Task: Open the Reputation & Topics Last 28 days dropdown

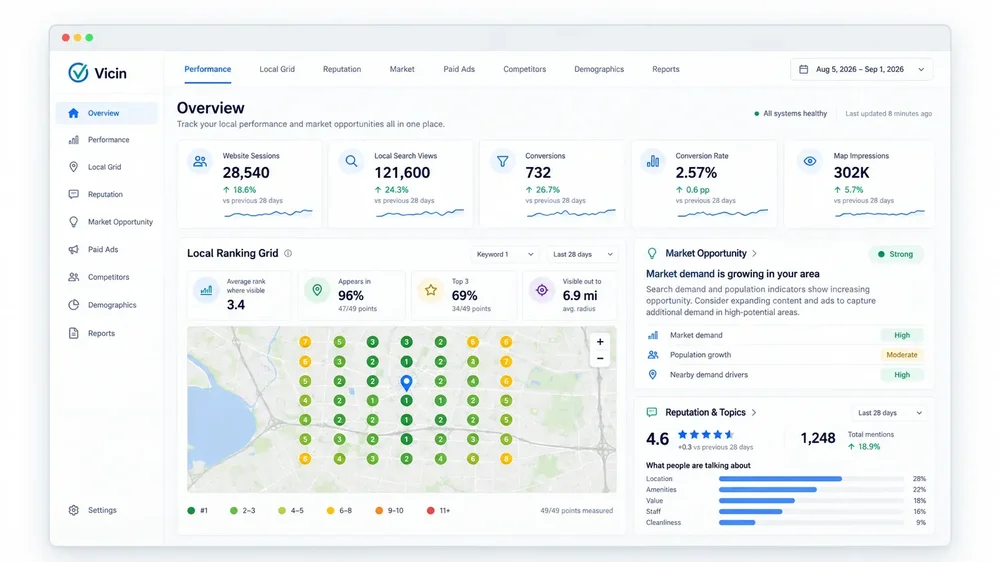Action: coord(889,413)
